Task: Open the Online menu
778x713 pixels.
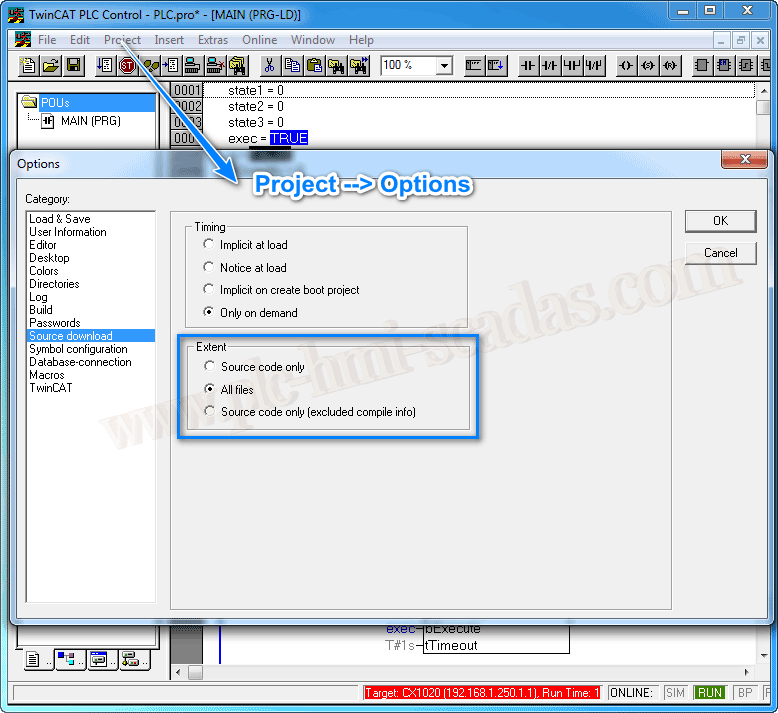Action: (x=260, y=40)
